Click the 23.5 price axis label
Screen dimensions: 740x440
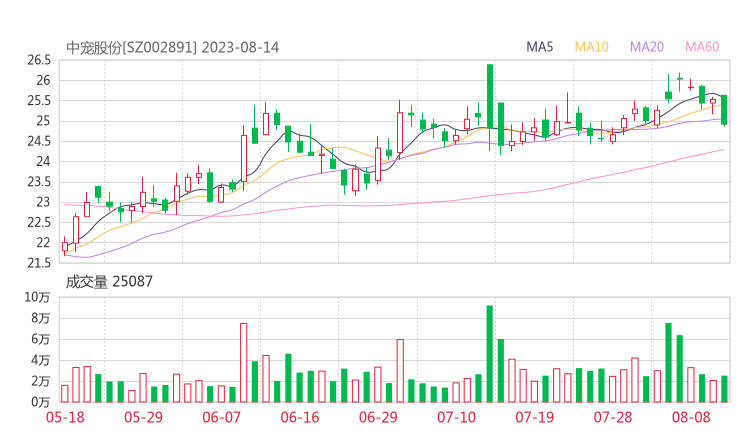point(39,182)
